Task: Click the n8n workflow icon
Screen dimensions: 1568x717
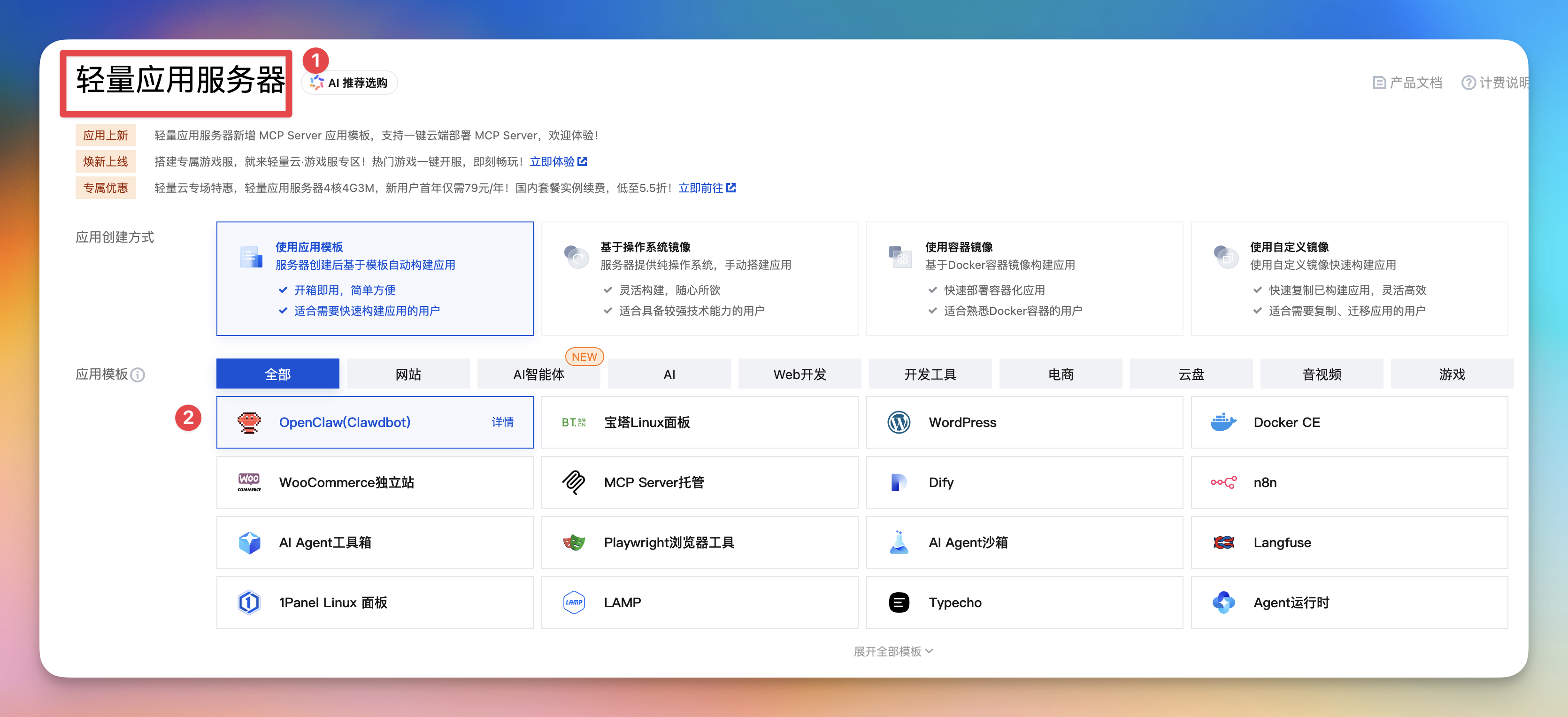Action: [1223, 482]
